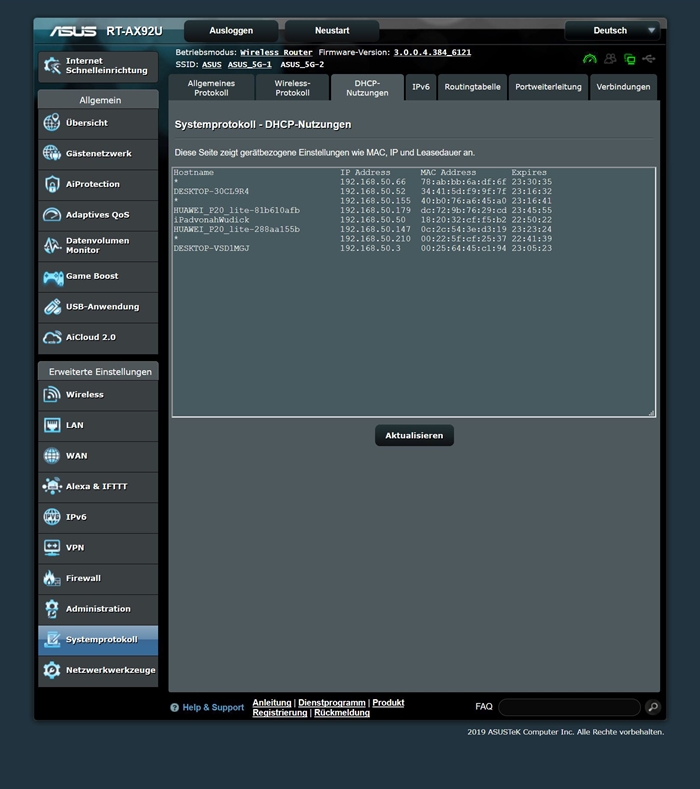
Task: Open the Registrierung link
Action: pyautogui.click(x=280, y=713)
